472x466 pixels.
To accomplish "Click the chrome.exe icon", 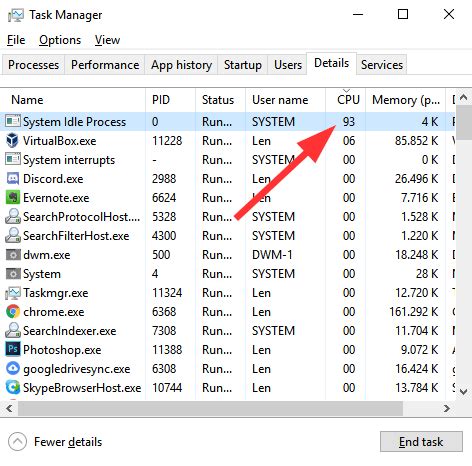I will coord(13,312).
